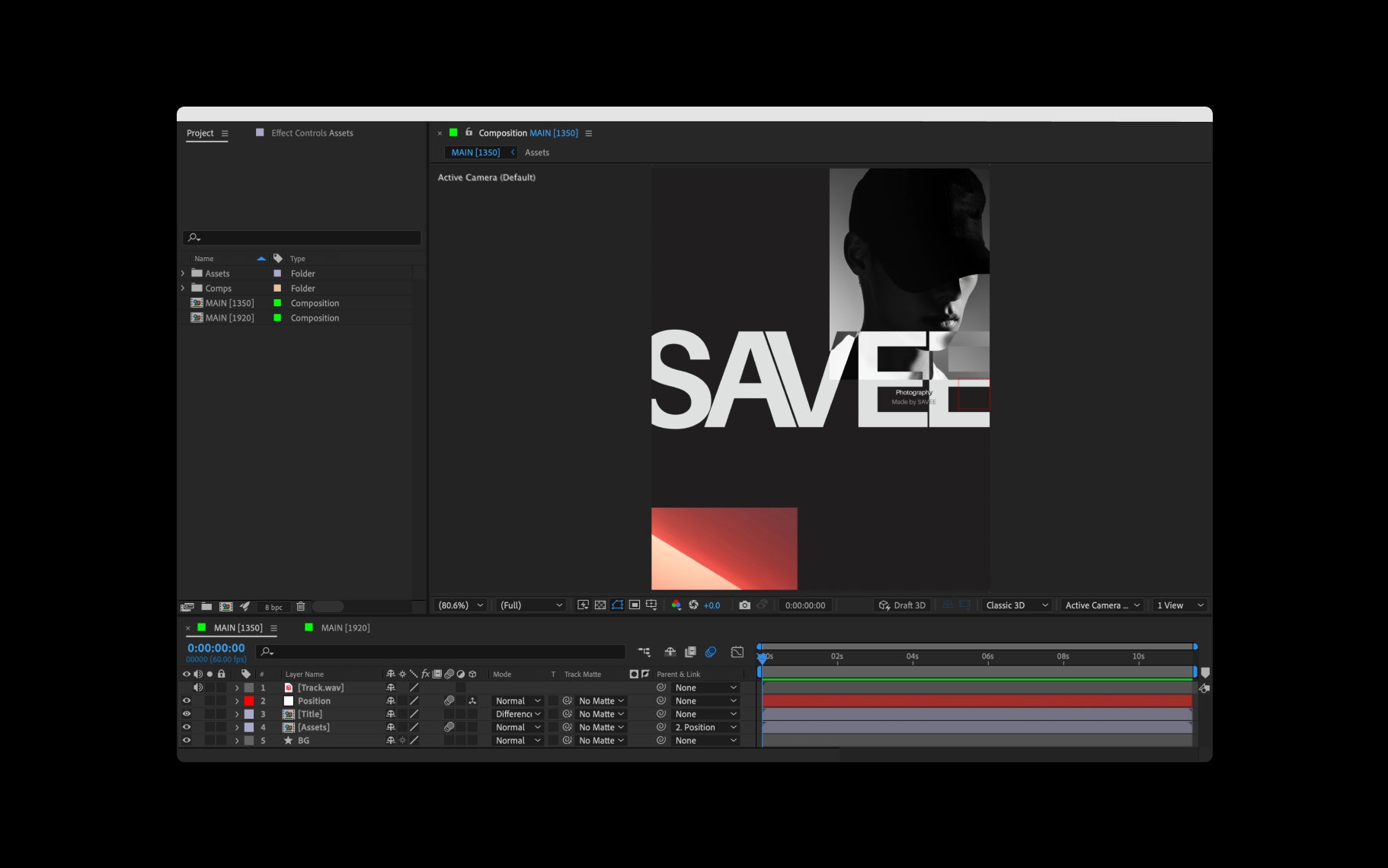Open the Difference blend mode dropdown for Title
Screen dimensions: 1388x868
[518, 714]
